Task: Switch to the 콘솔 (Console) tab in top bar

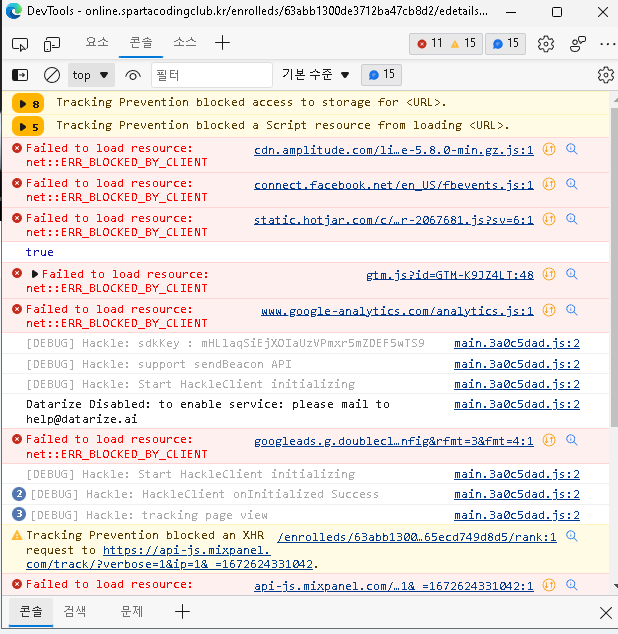Action: point(141,42)
